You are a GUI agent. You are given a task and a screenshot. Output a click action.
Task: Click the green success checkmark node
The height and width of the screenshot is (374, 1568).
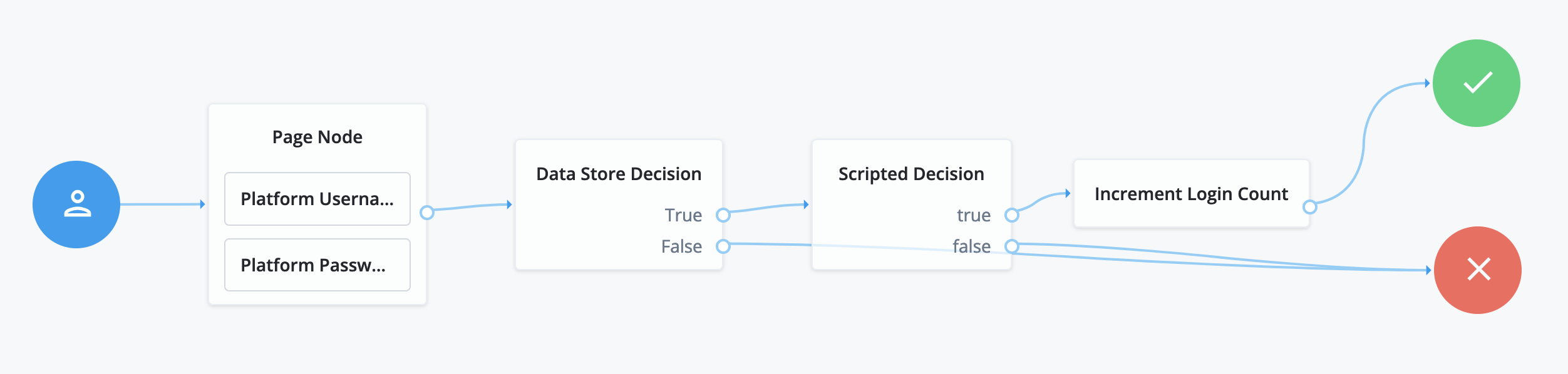pyautogui.click(x=1476, y=83)
